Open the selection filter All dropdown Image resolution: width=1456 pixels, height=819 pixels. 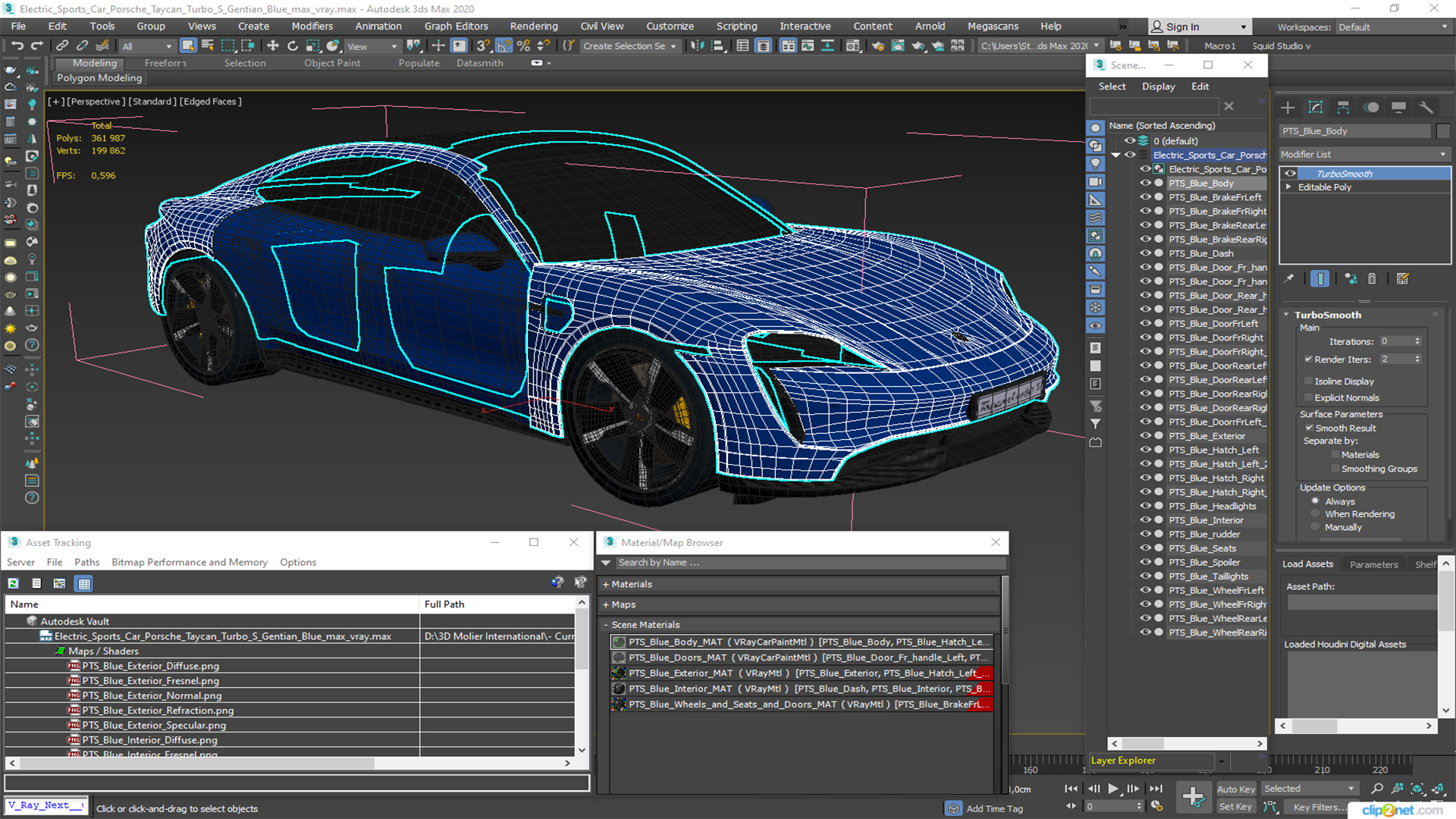pos(146,46)
